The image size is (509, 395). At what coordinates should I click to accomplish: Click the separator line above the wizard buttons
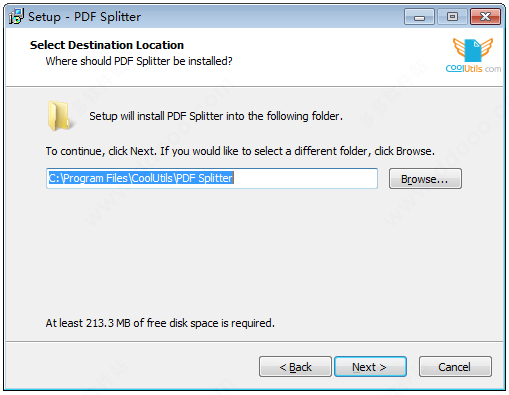254,341
